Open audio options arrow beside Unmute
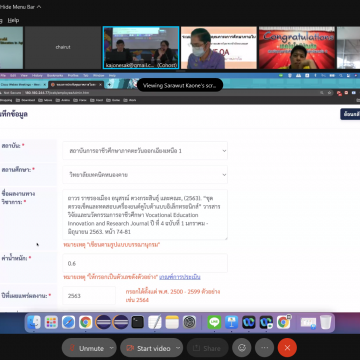This screenshot has width=360, height=360. 112,348
